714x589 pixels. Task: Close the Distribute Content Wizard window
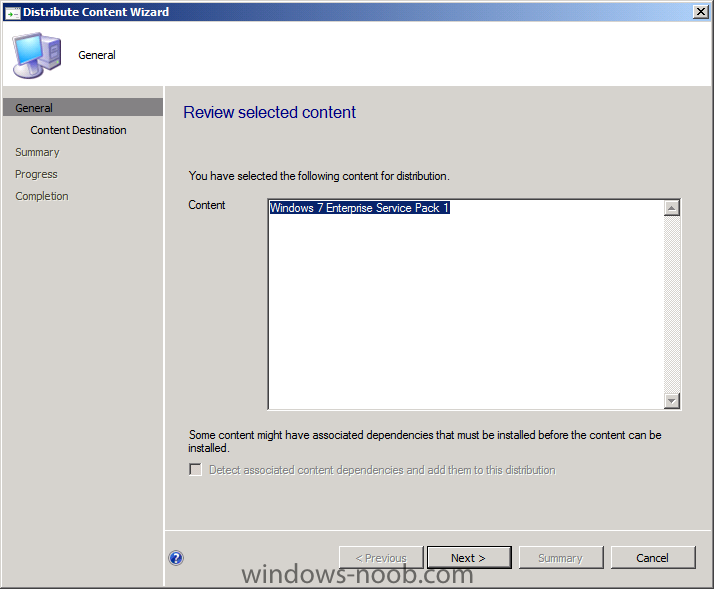point(700,11)
